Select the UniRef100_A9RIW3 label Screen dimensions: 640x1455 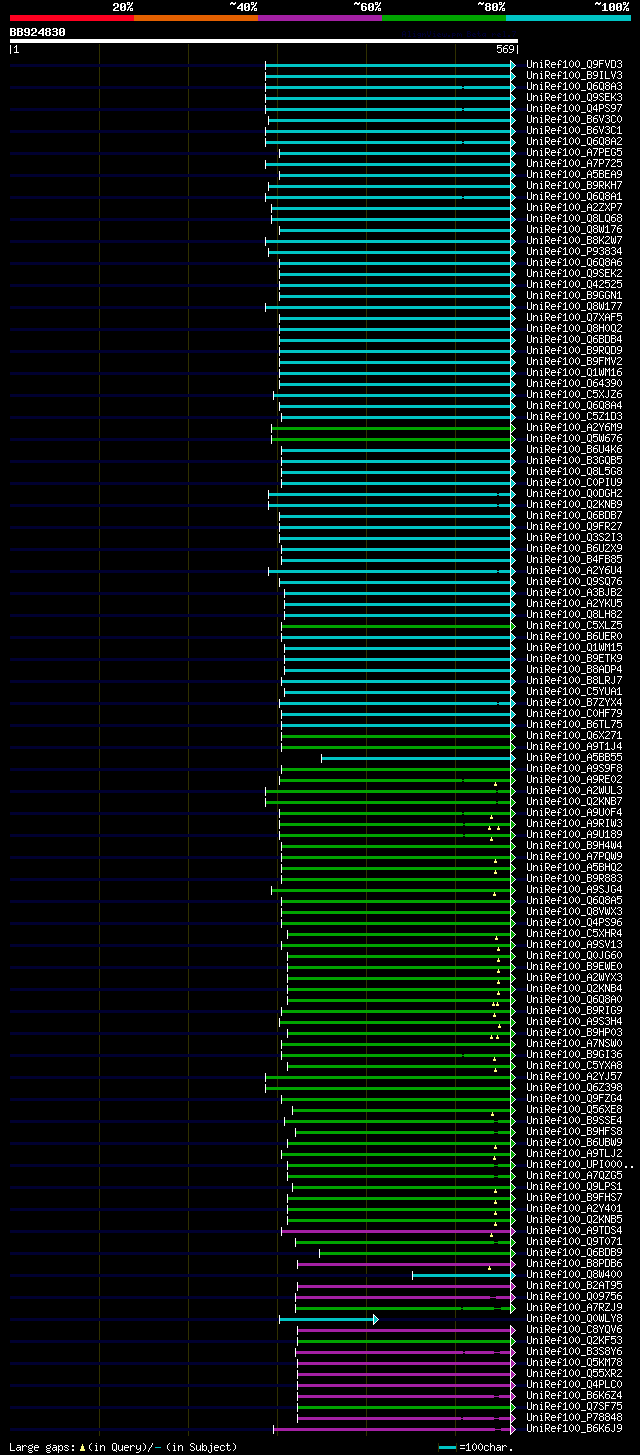(574, 824)
